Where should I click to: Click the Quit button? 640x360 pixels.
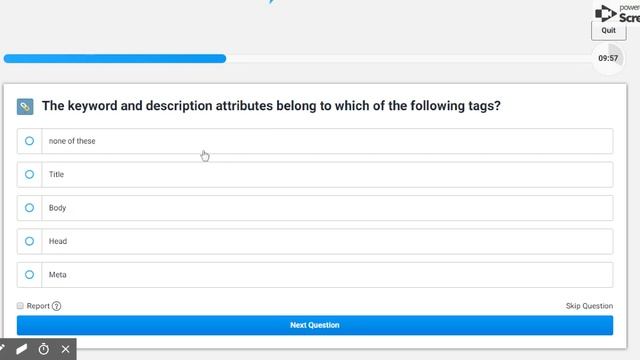(x=609, y=31)
